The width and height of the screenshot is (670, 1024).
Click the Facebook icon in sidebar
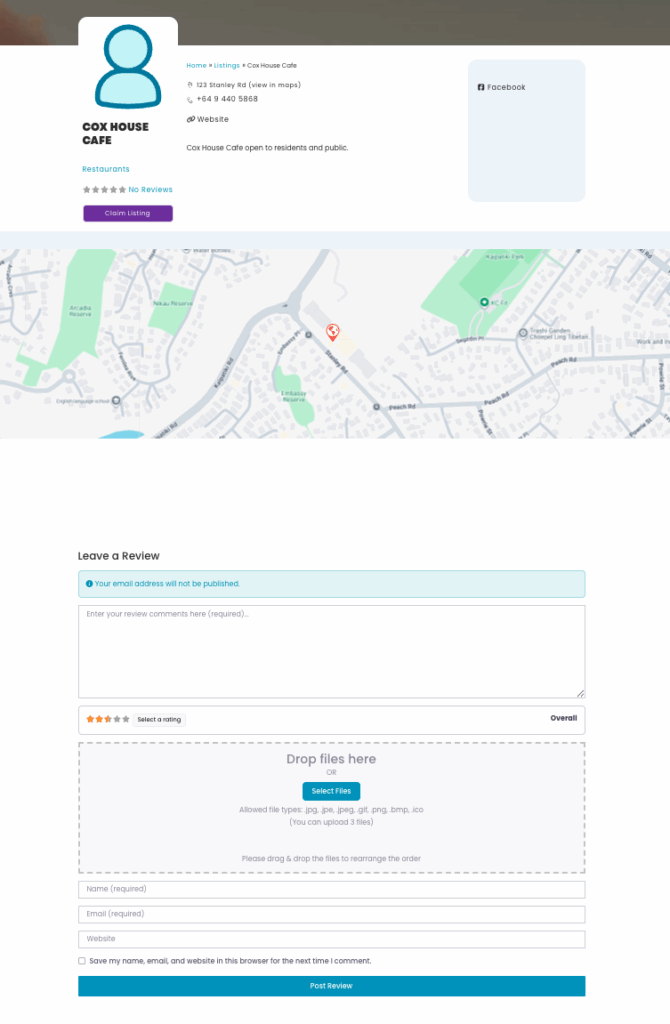point(481,87)
